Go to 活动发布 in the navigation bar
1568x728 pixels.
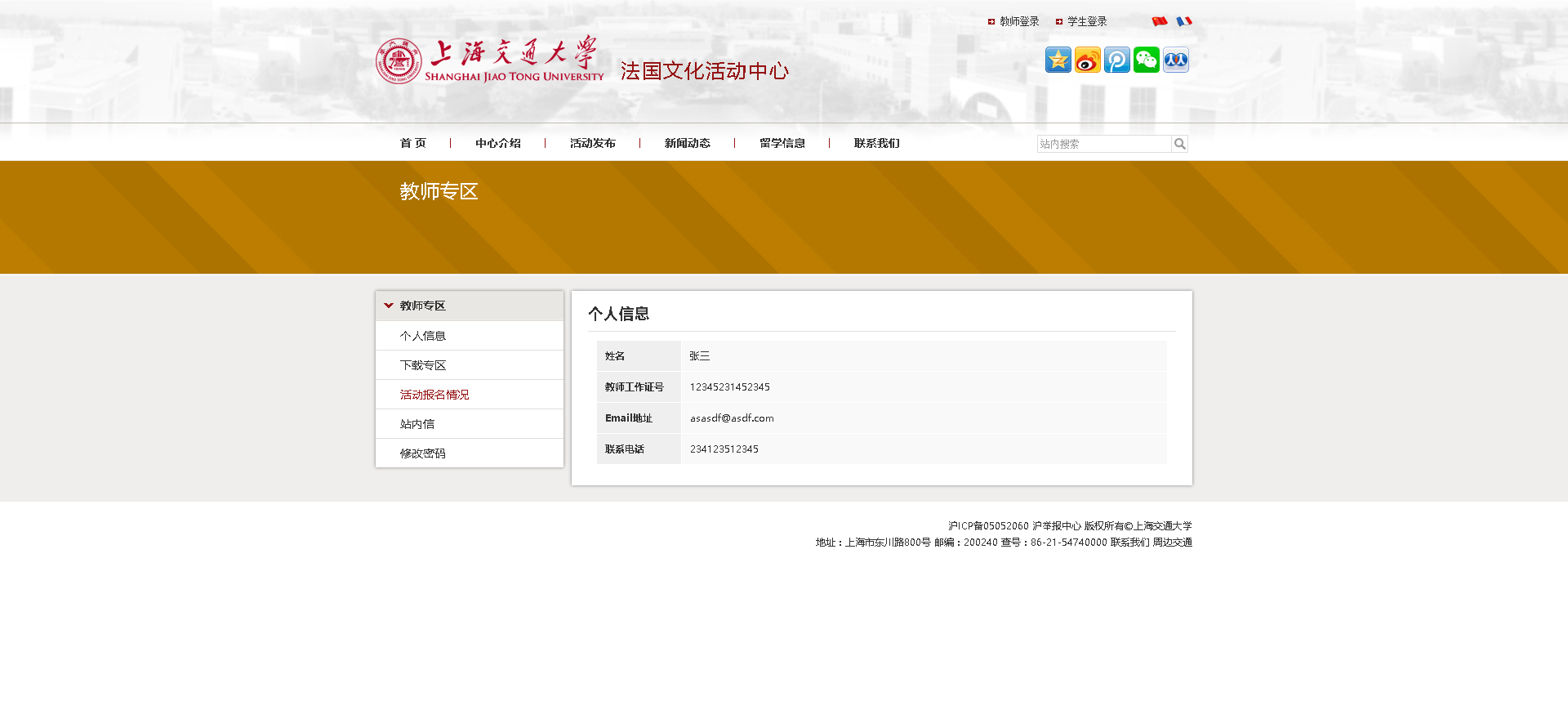point(592,143)
